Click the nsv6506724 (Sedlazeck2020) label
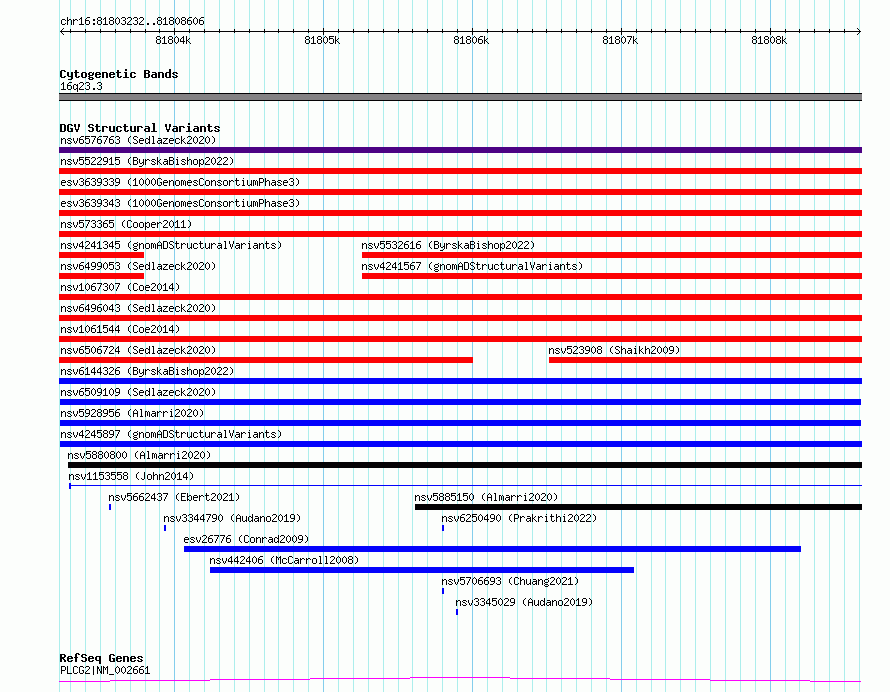This screenshot has height=692, width=890. click(x=138, y=350)
